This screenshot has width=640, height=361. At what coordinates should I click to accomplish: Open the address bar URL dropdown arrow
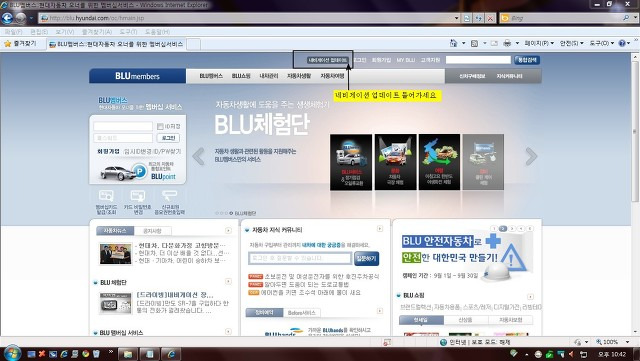pos(456,18)
